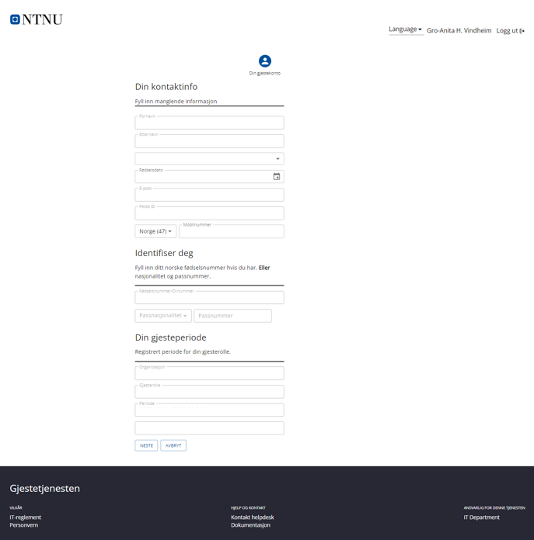534x540 pixels.
Task: Open the Fødselsdato calendar picker icon
Action: [x=276, y=176]
